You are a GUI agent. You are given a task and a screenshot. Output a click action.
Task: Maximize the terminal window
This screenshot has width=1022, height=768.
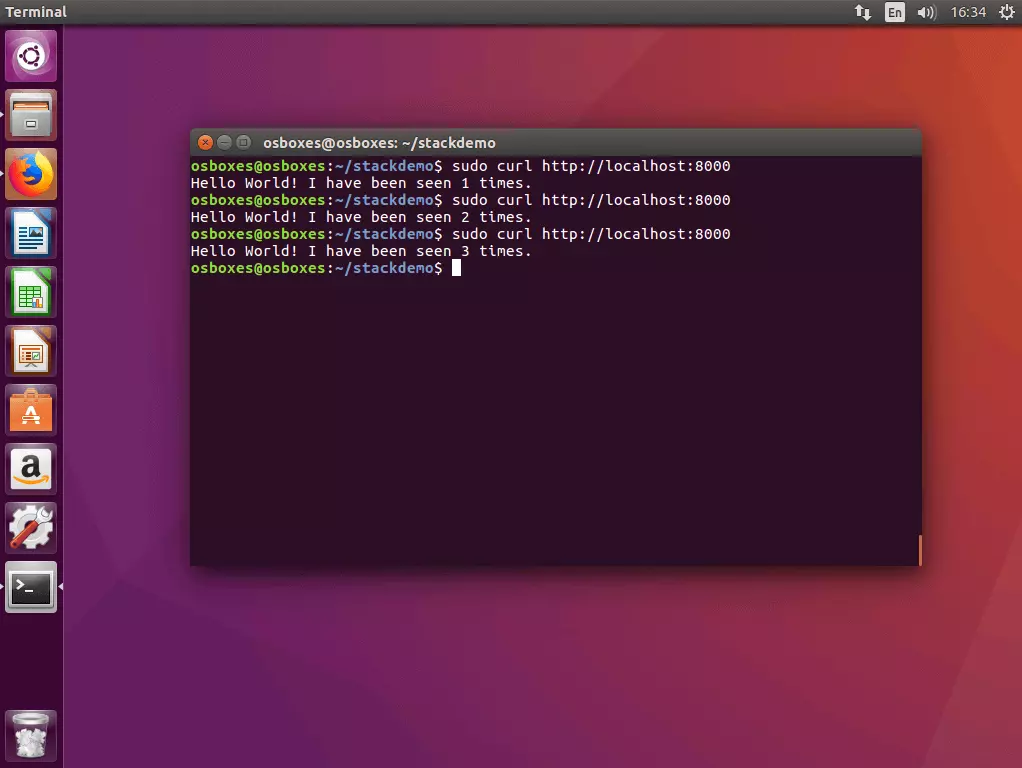(243, 143)
